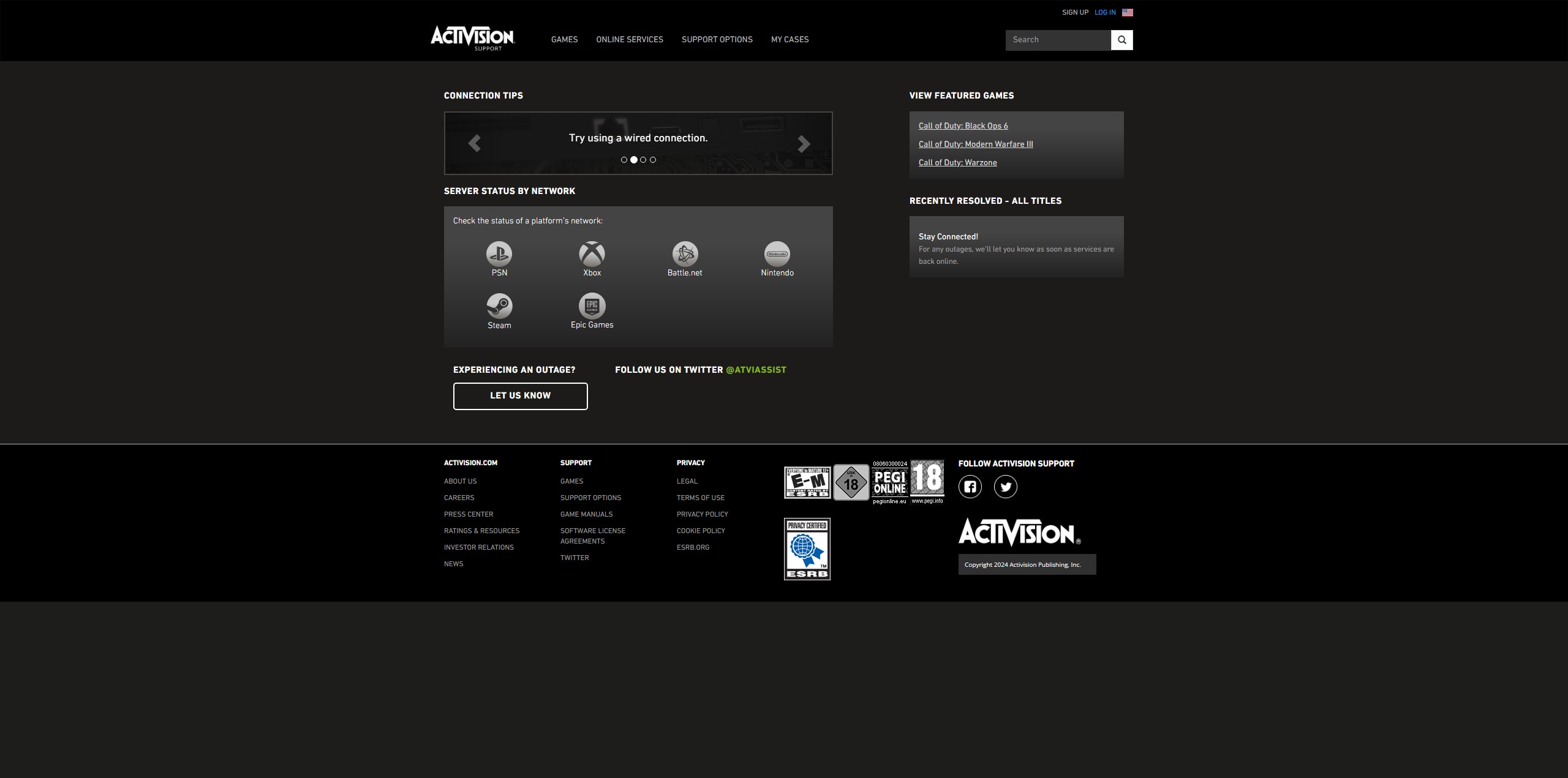Select the Battle.net platform icon

684,253
